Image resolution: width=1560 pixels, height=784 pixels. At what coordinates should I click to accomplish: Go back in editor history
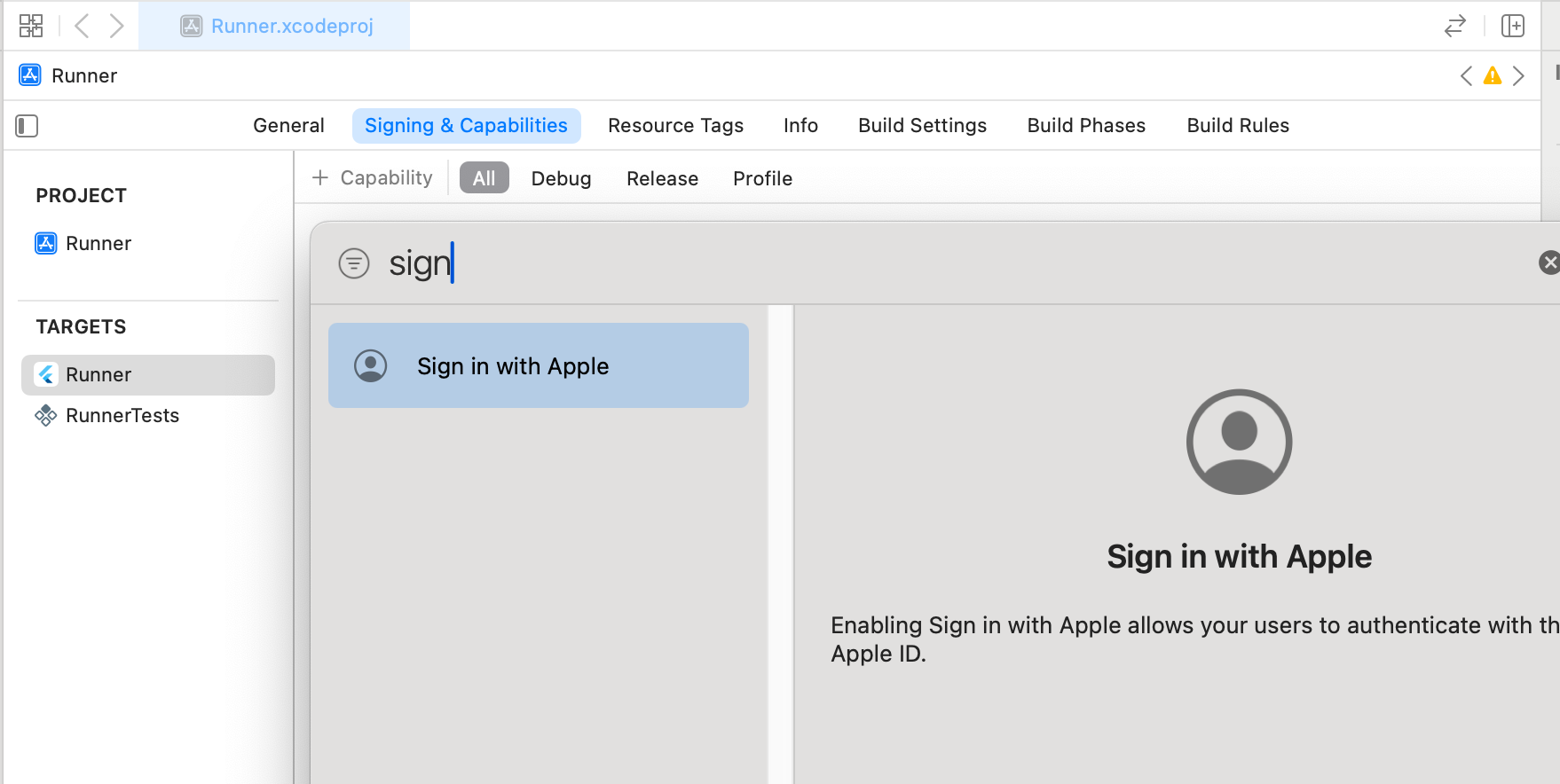point(82,26)
